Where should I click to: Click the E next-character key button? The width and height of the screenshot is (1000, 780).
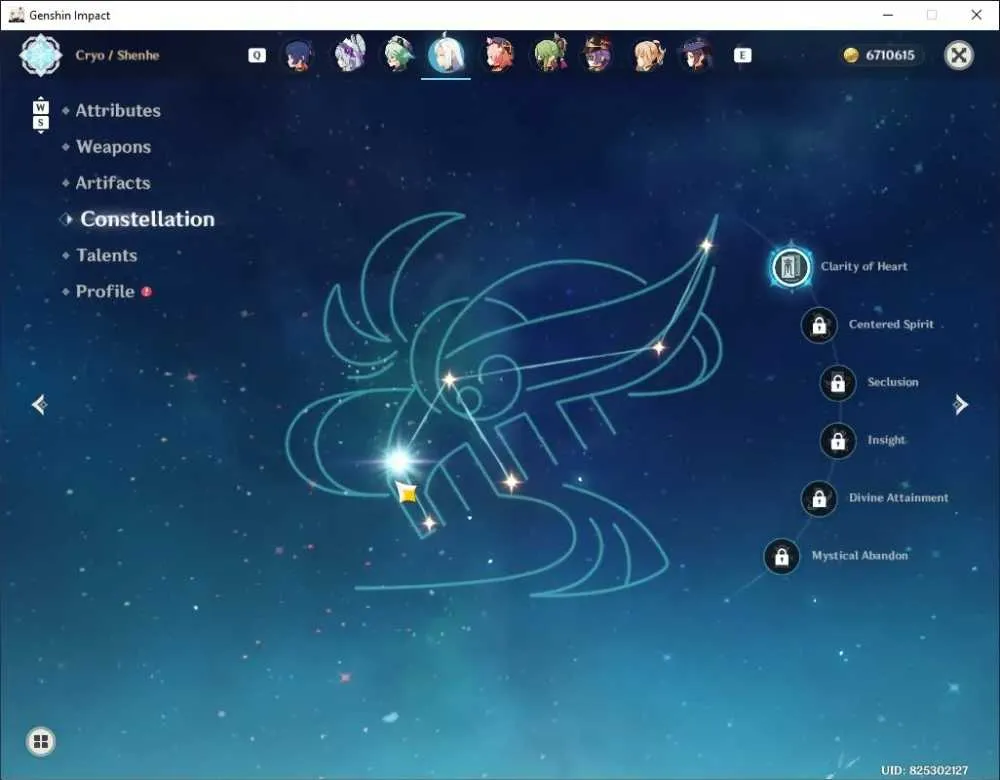pyautogui.click(x=742, y=55)
